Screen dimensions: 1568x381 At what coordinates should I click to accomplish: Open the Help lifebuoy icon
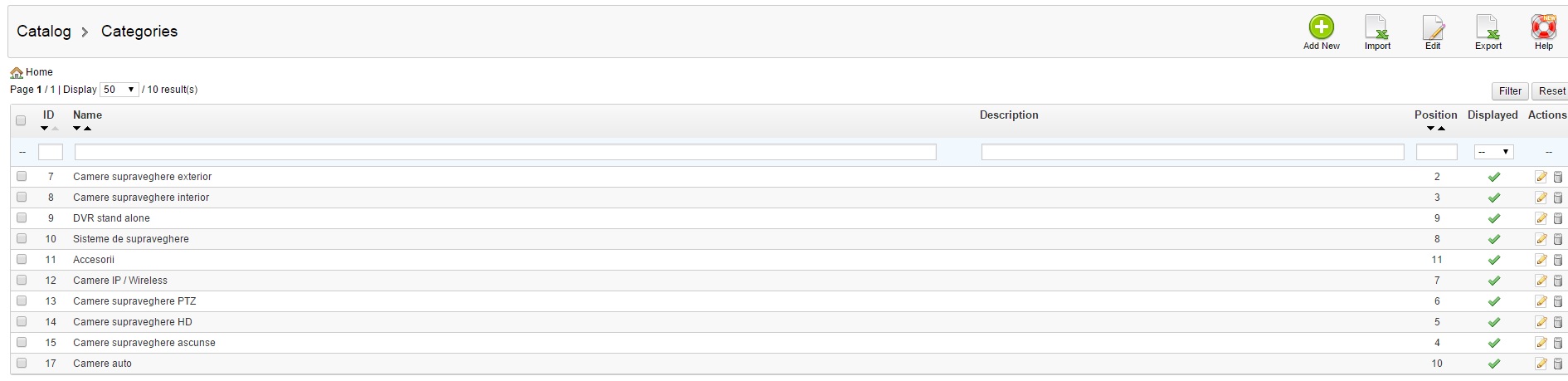click(x=1543, y=28)
